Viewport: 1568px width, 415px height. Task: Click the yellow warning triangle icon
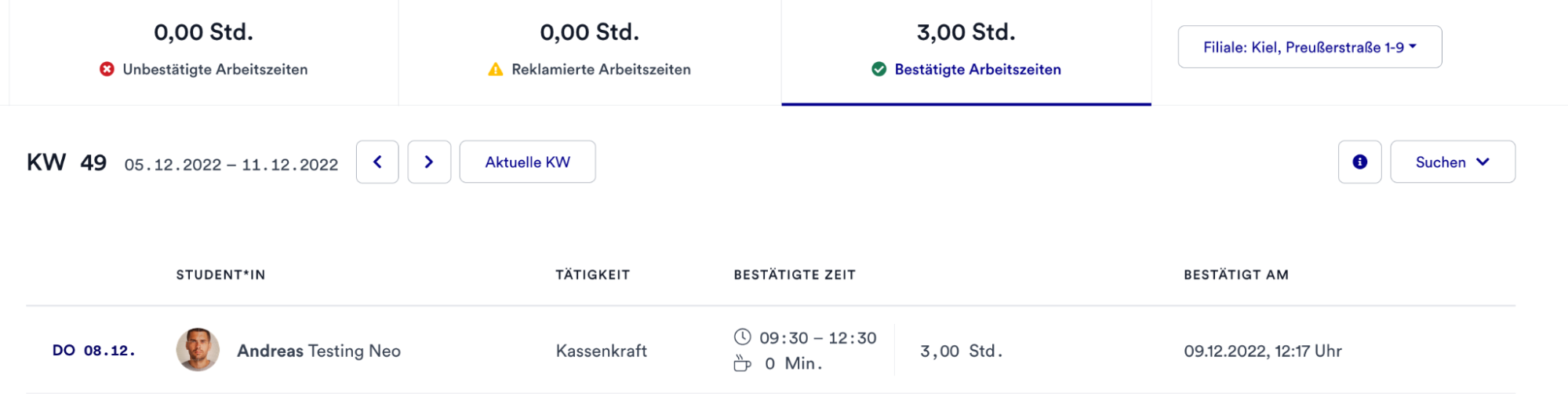(x=495, y=69)
